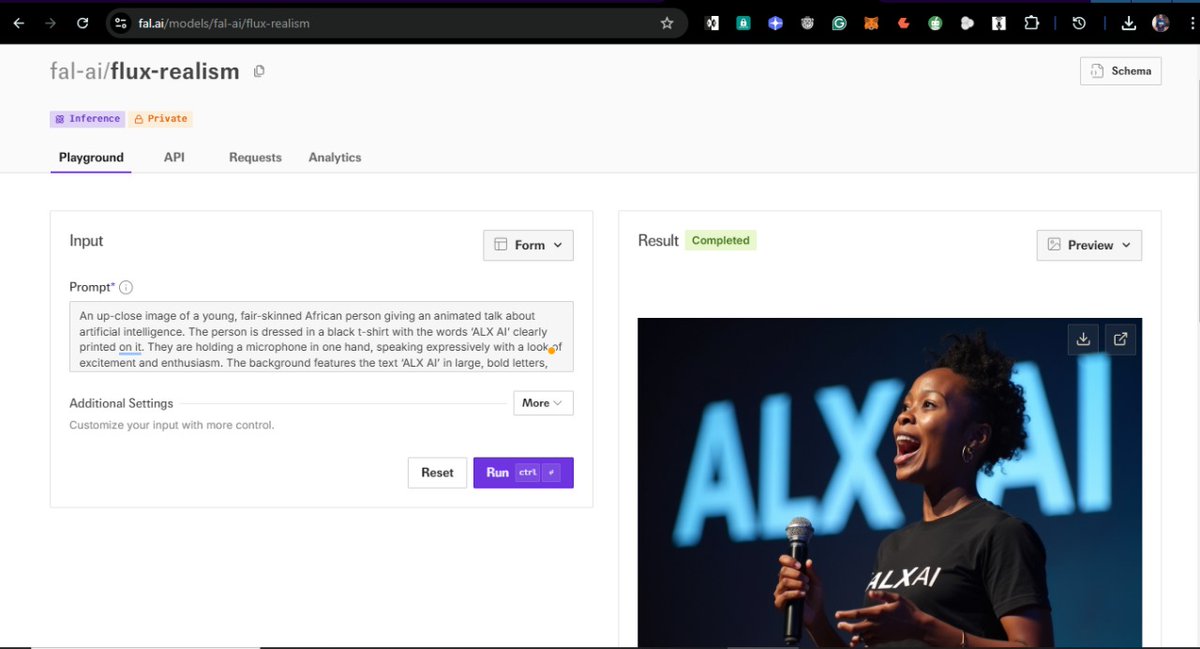Click the "fal-ai/" model owner text
Screen dimensions: 1200x649
(x=80, y=71)
